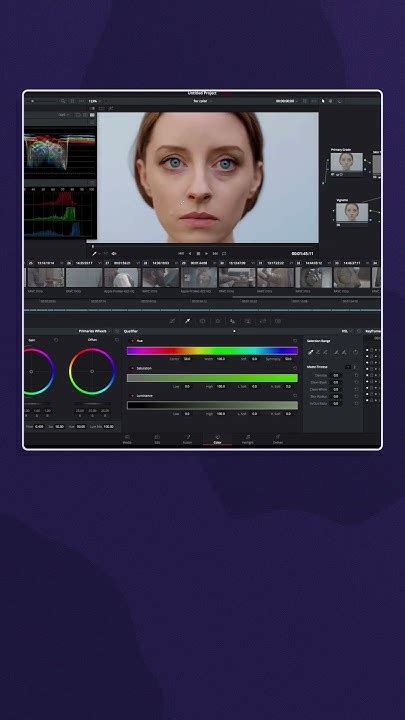Open the Sizing palette icon
The height and width of the screenshot is (720, 405).
tap(278, 321)
